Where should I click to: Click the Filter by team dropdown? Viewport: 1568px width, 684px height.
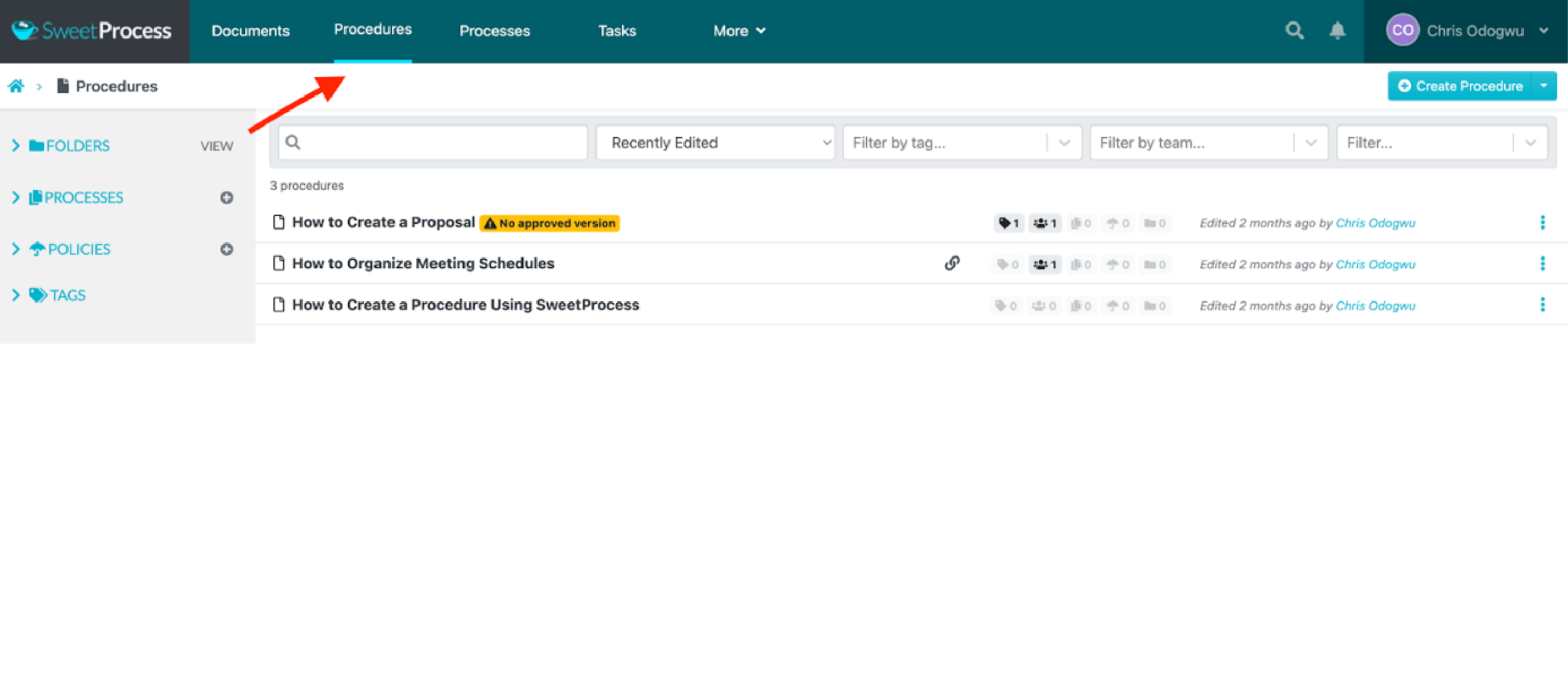click(x=1205, y=143)
